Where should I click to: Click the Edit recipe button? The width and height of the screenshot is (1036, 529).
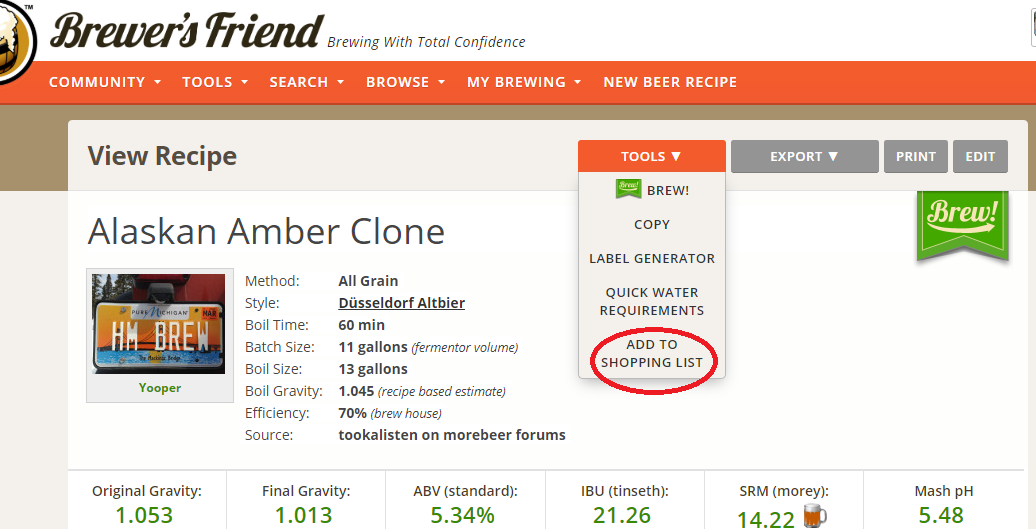pyautogui.click(x=980, y=156)
